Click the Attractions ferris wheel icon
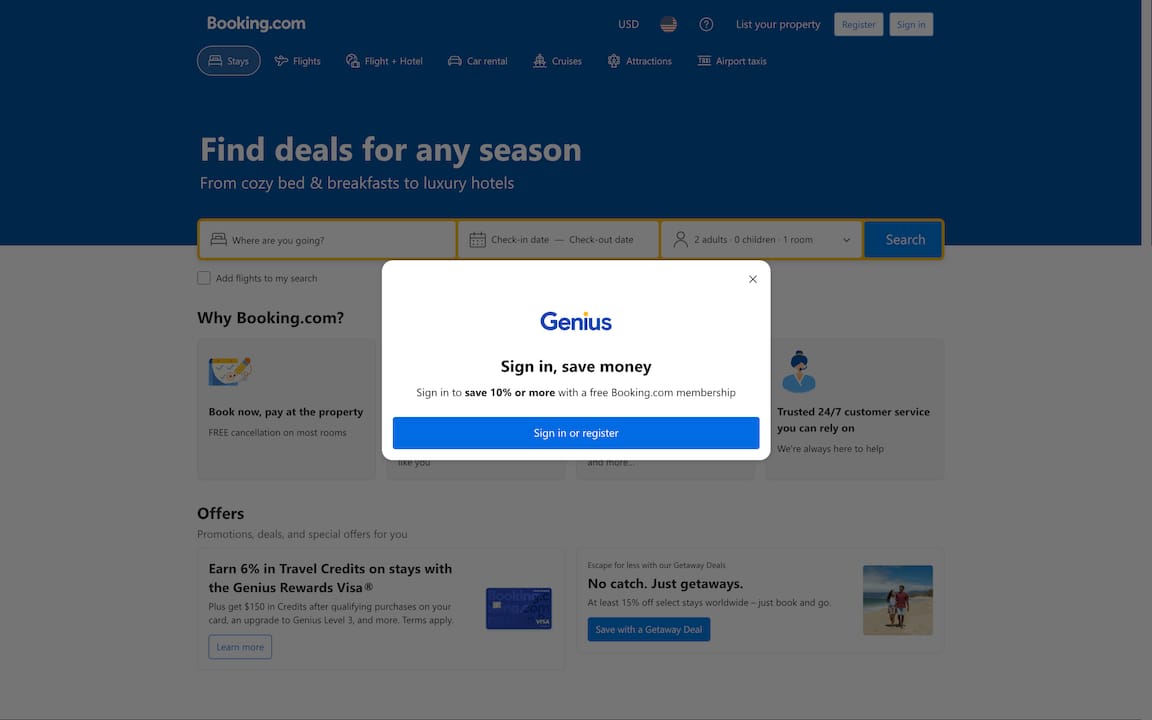Image resolution: width=1152 pixels, height=720 pixels. pos(613,61)
